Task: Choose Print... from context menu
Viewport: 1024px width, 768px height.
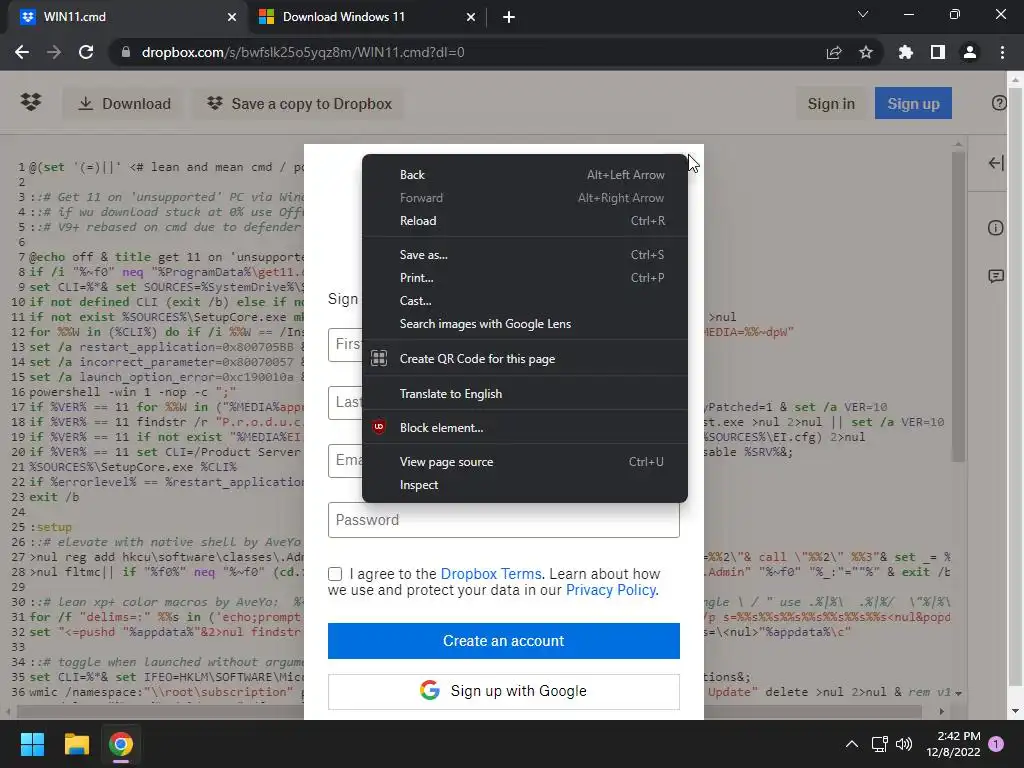Action: click(x=524, y=278)
